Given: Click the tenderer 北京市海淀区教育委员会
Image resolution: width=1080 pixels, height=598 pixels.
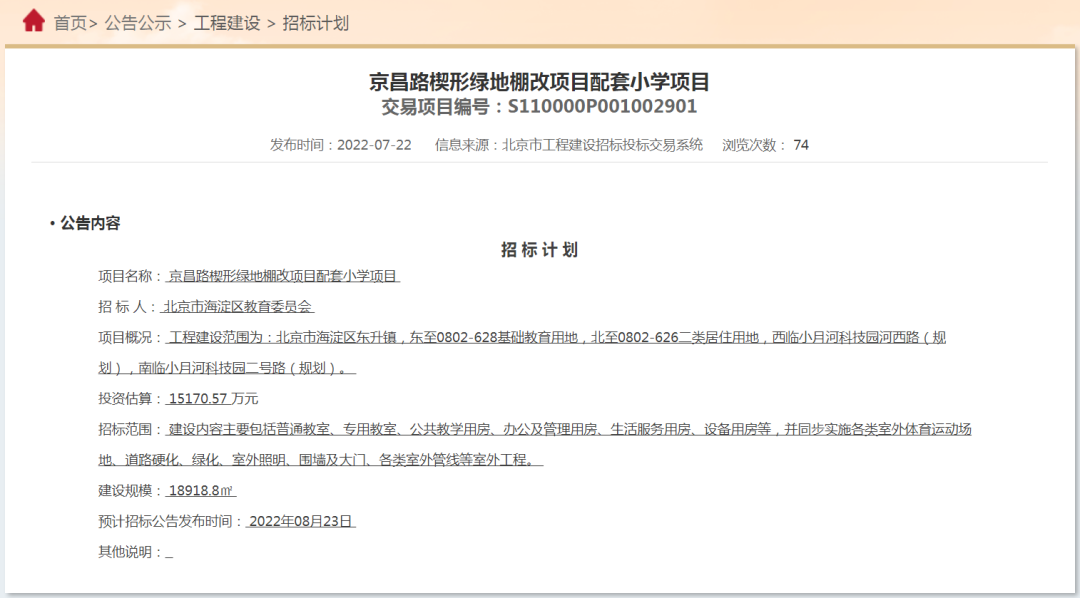Looking at the screenshot, I should click(238, 307).
